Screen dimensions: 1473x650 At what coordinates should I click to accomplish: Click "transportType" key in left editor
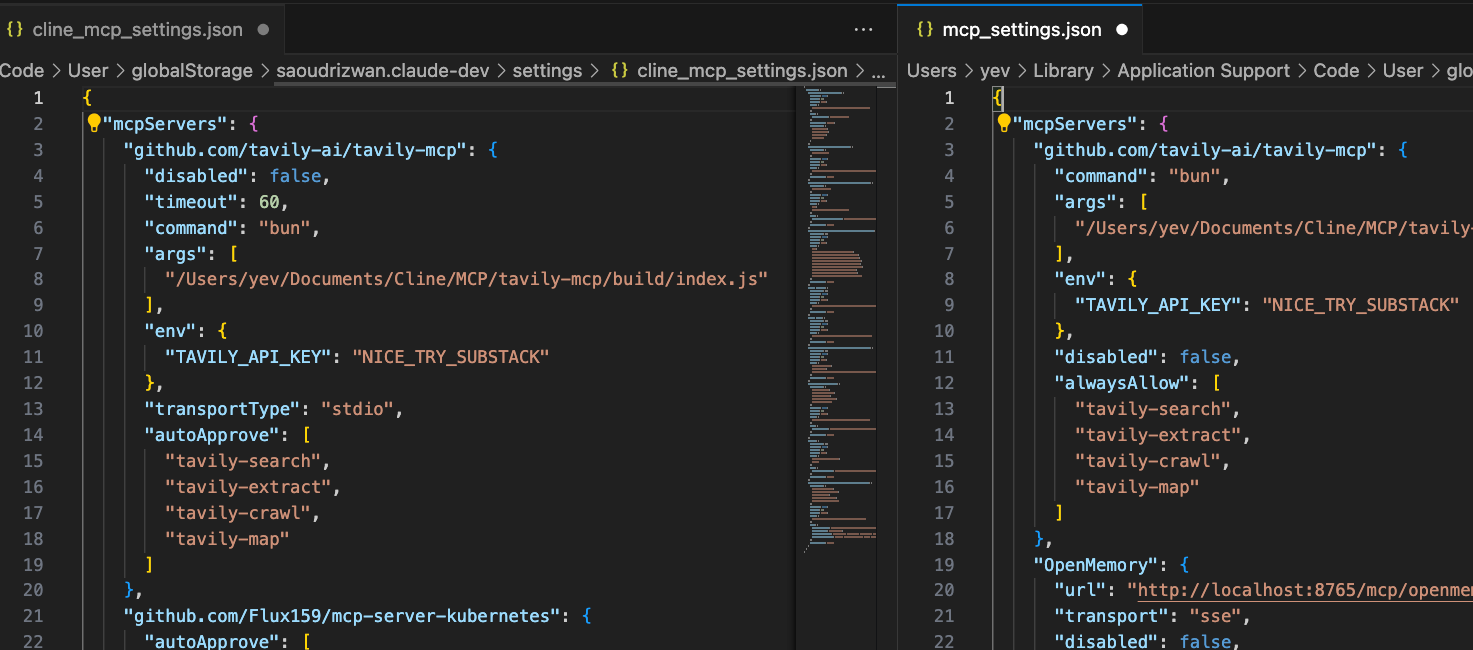pos(222,409)
